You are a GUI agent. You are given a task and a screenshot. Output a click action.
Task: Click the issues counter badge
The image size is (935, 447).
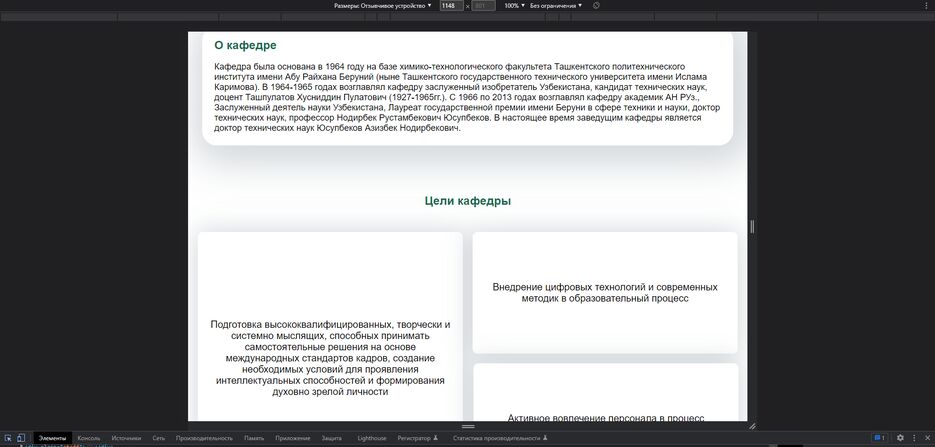[879, 438]
